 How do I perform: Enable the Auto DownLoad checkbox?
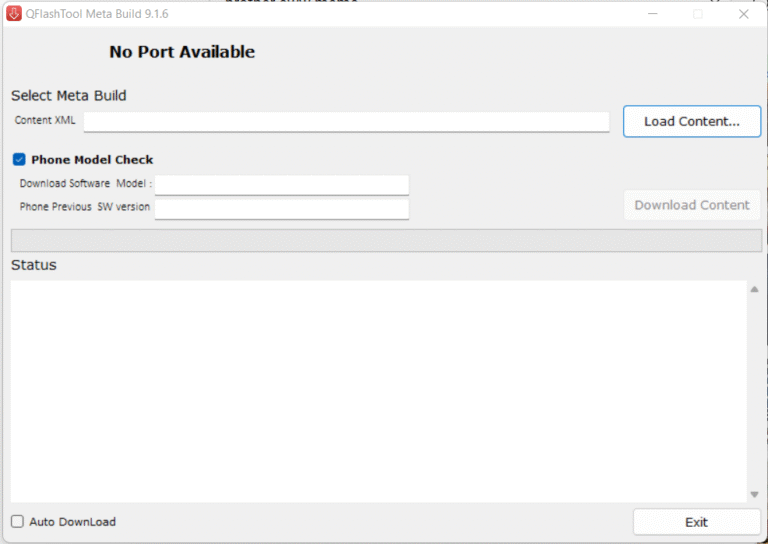click(18, 521)
